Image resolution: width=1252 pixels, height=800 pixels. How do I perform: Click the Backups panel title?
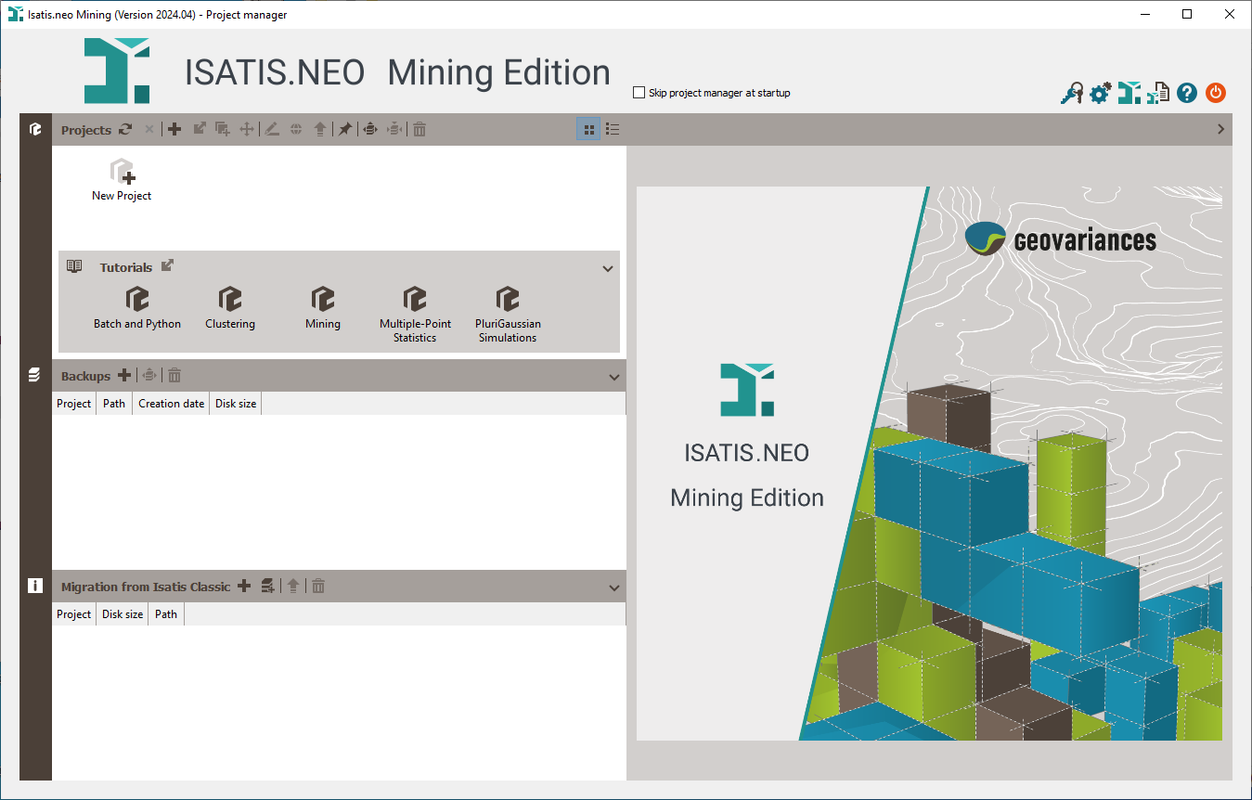[x=86, y=376]
